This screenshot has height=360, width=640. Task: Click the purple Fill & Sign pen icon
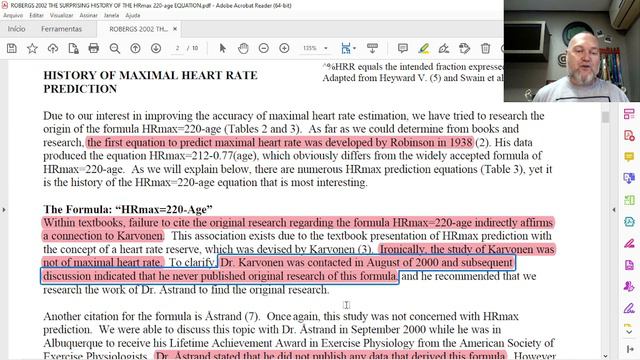tap(629, 308)
